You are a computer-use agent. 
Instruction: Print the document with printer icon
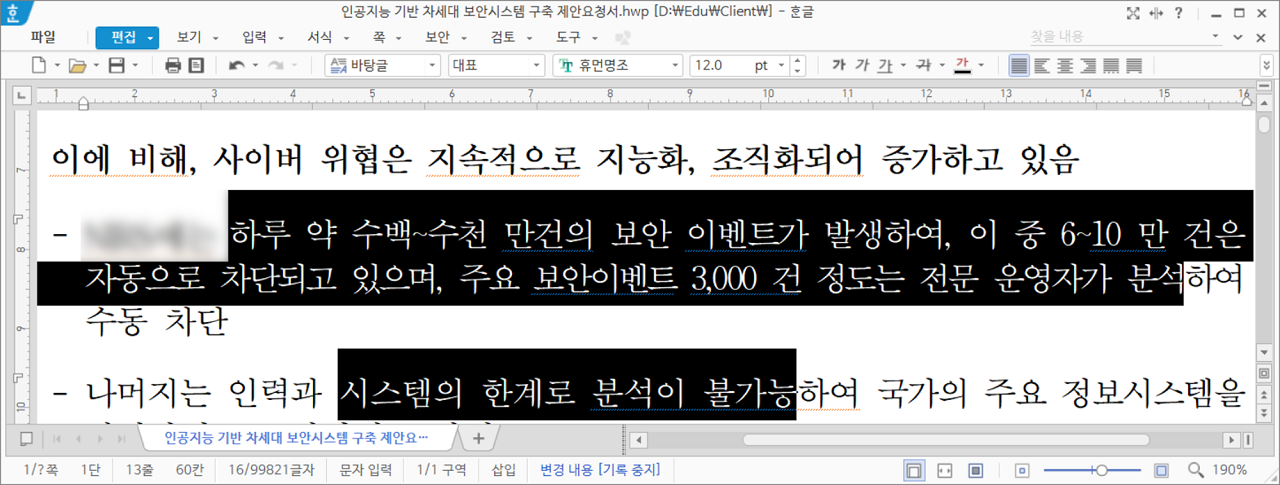tap(172, 65)
